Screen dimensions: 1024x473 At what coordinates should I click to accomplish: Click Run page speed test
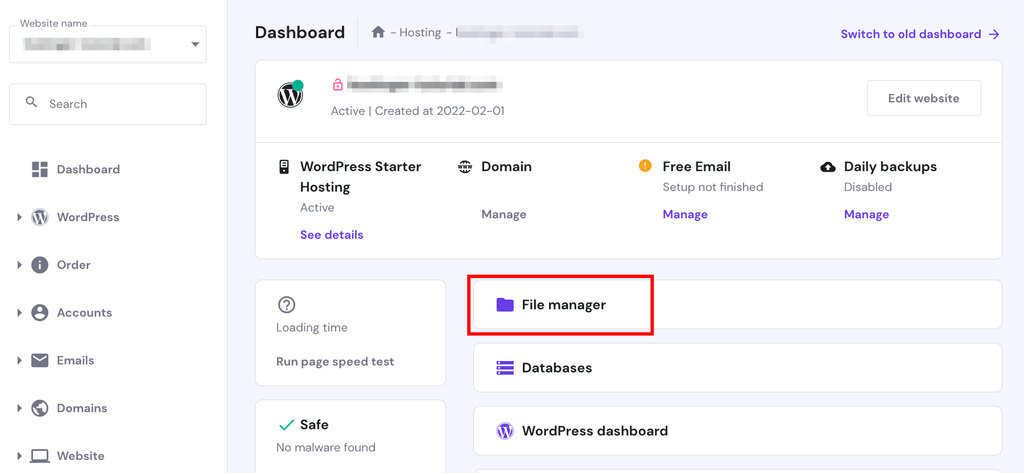coord(335,361)
